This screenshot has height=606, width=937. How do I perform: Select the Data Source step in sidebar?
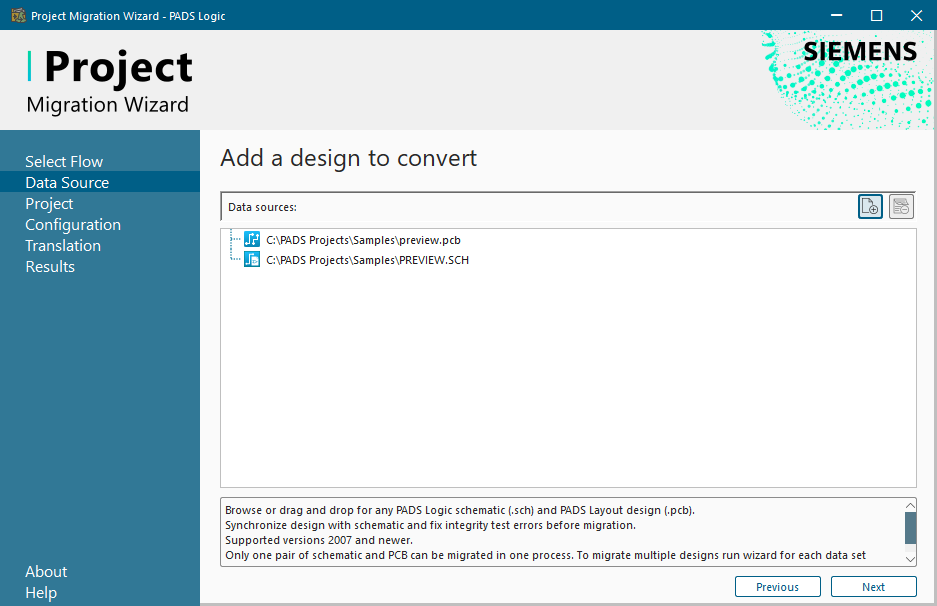coord(67,182)
